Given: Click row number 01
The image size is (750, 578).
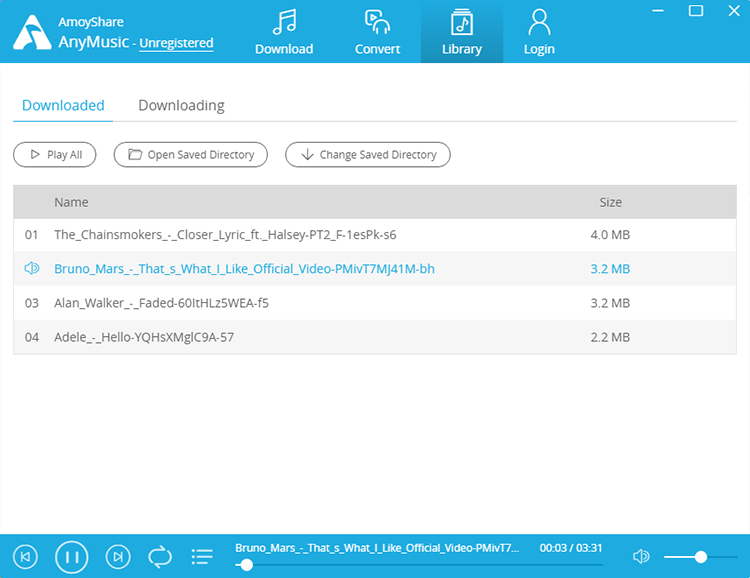Looking at the screenshot, I should (32, 235).
